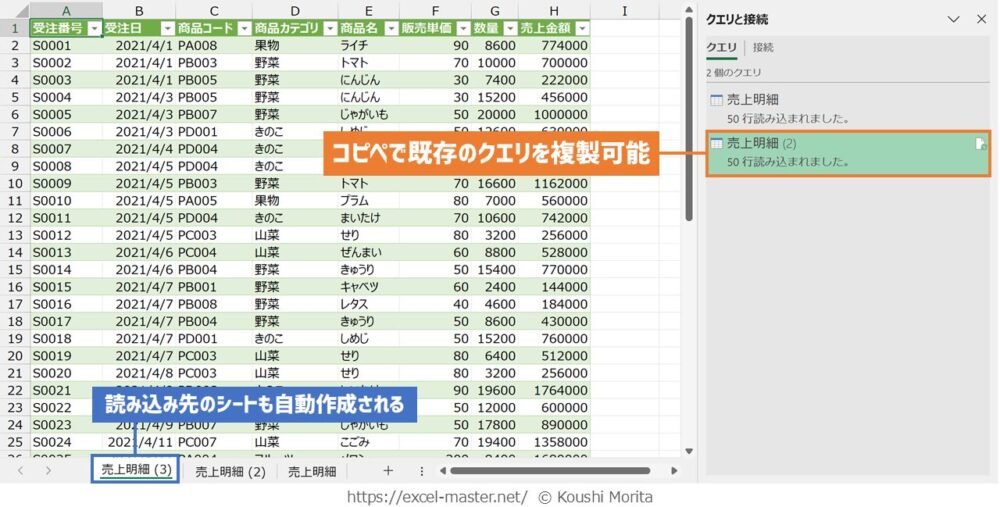Switch to the 売上明細 (2) sheet tab
The height and width of the screenshot is (507, 1000).
tap(230, 472)
